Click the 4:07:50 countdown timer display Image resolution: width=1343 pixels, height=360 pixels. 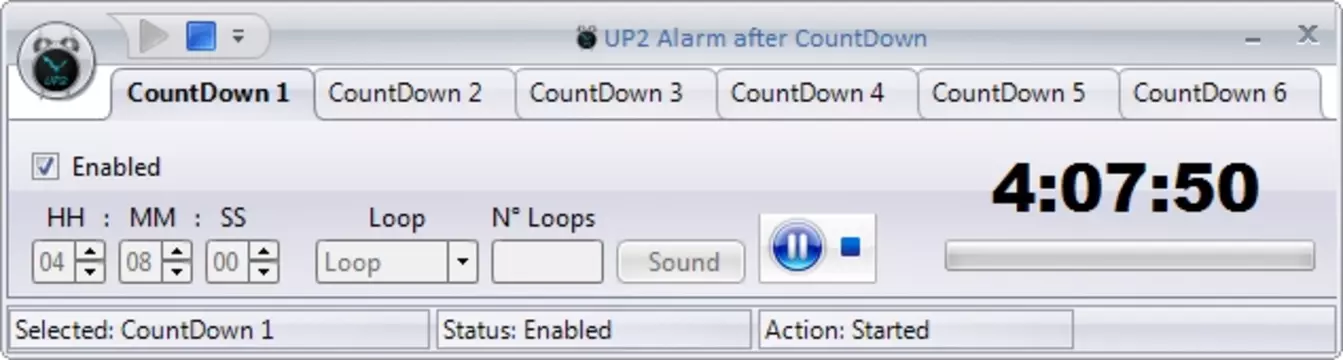coord(1125,188)
